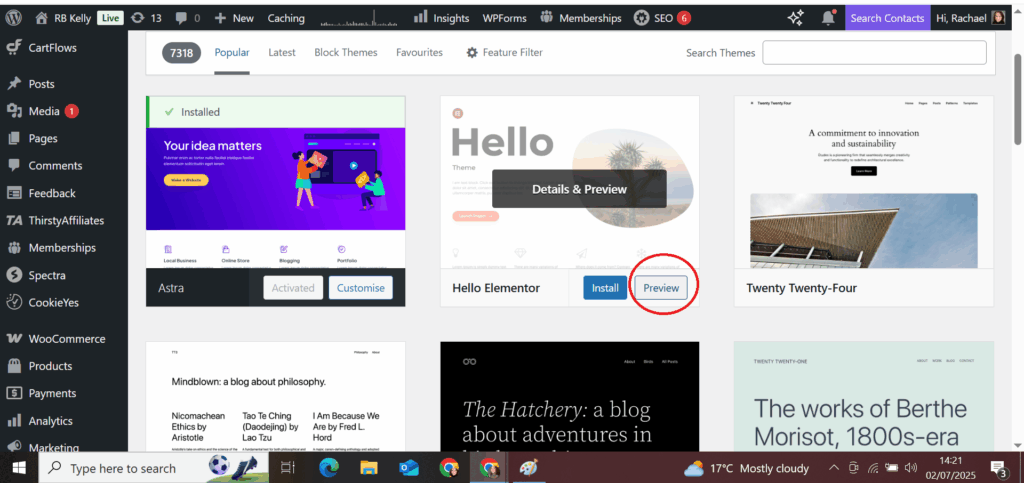Screen dimensions: 1024x483
Task: Open the SEO gear icon
Action: click(641, 18)
